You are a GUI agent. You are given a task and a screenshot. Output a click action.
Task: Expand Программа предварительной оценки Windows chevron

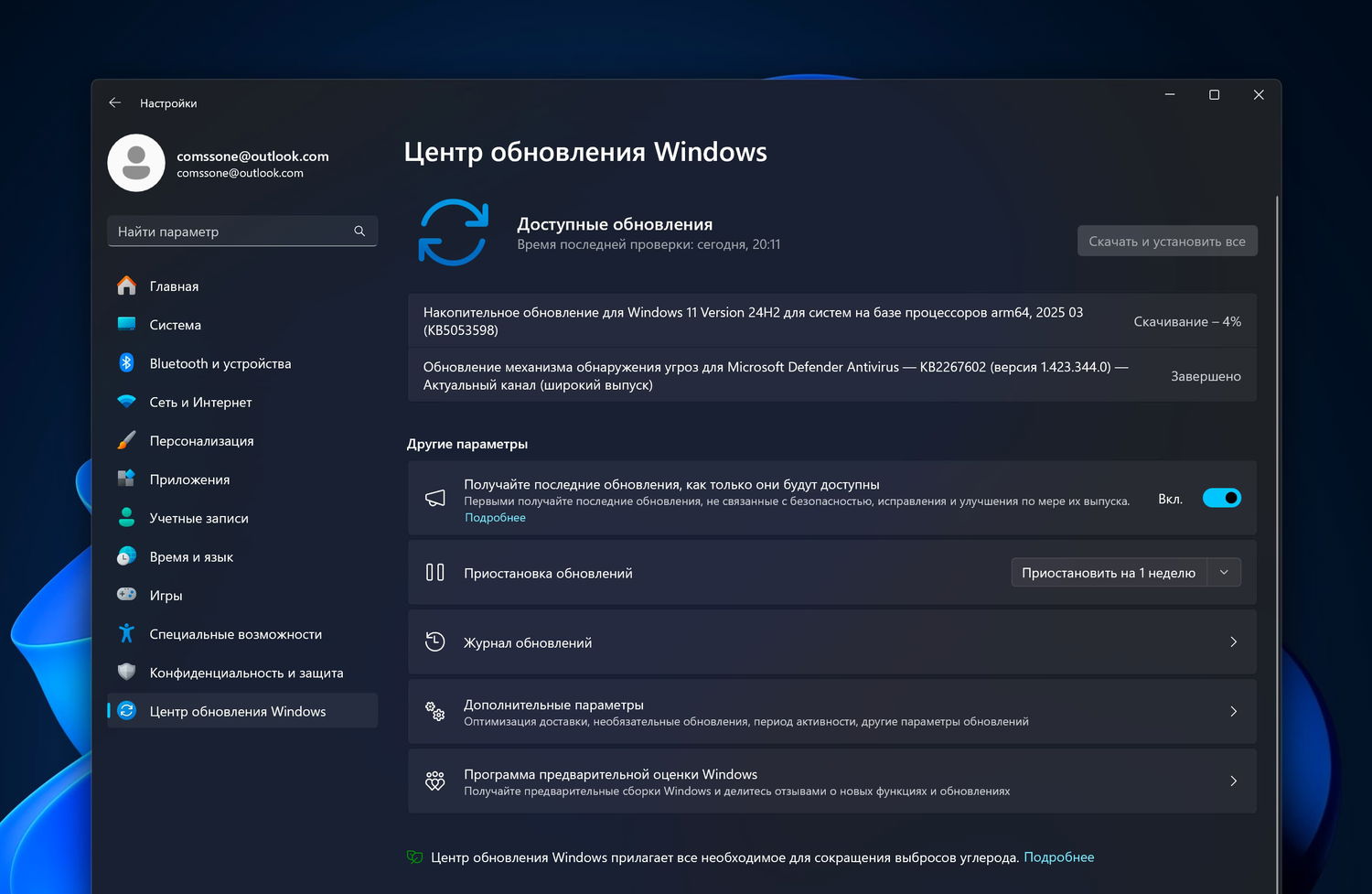[1233, 781]
